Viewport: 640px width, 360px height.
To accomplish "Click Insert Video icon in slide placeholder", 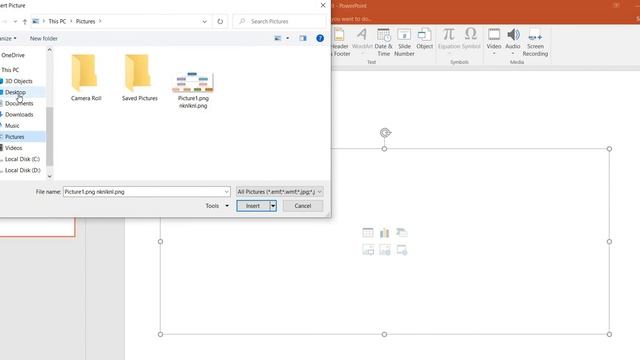I will tap(402, 249).
